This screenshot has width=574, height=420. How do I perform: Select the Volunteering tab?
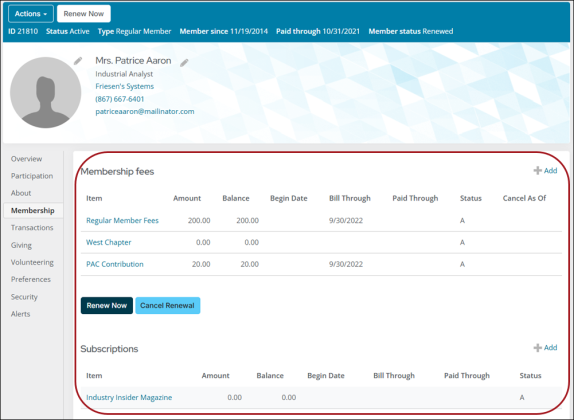pyautogui.click(x=32, y=263)
